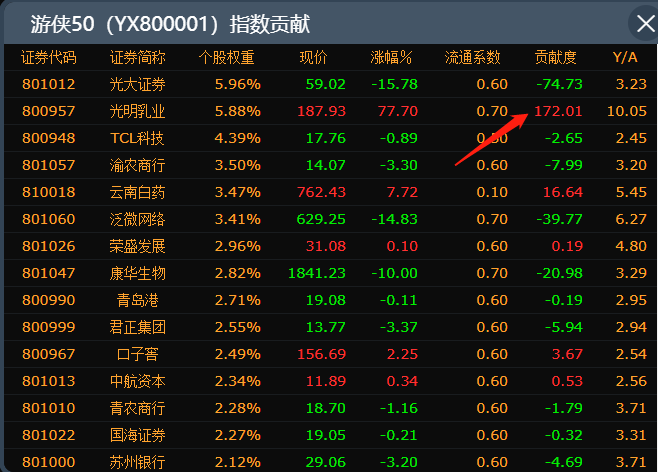The image size is (658, 472).
Task: Click price 156.69 for 口子窖
Action: pyautogui.click(x=321, y=354)
